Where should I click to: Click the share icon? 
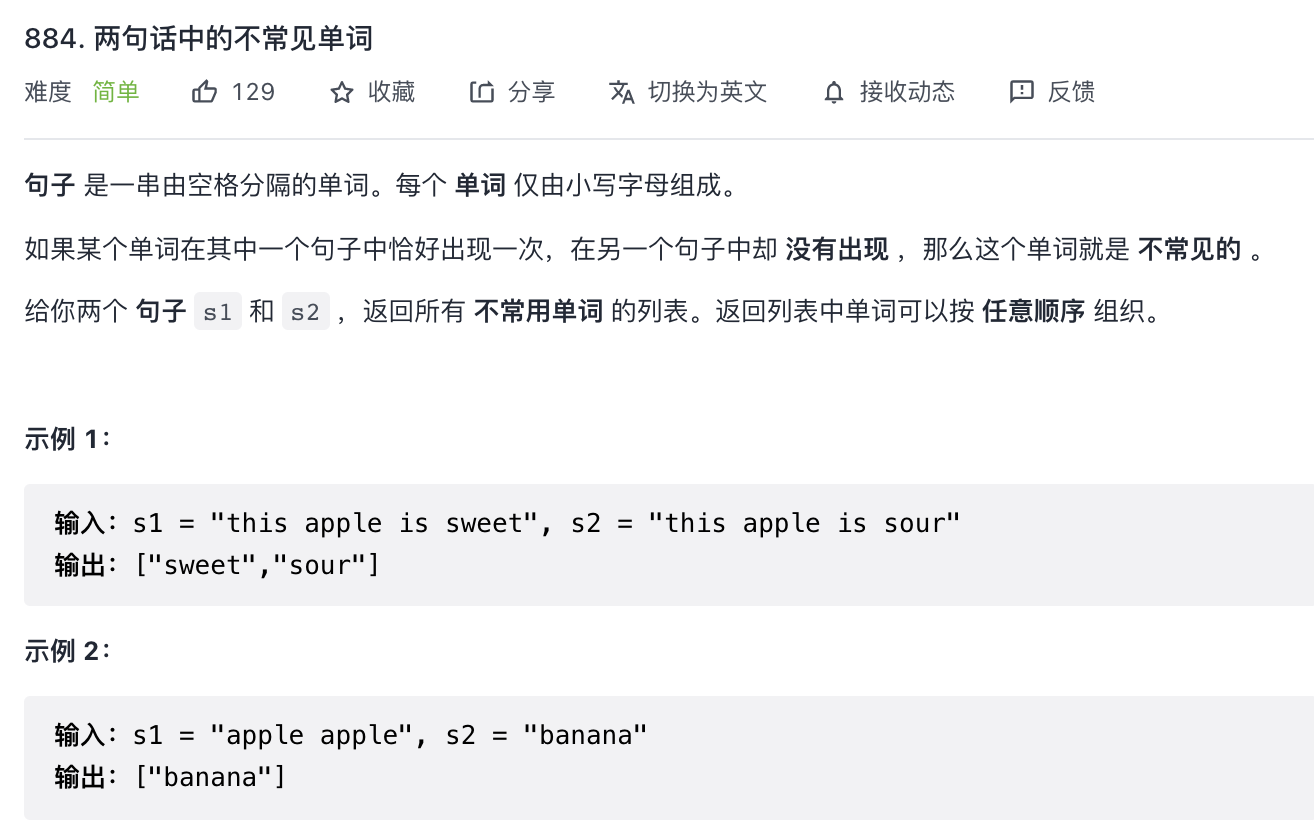(x=482, y=93)
